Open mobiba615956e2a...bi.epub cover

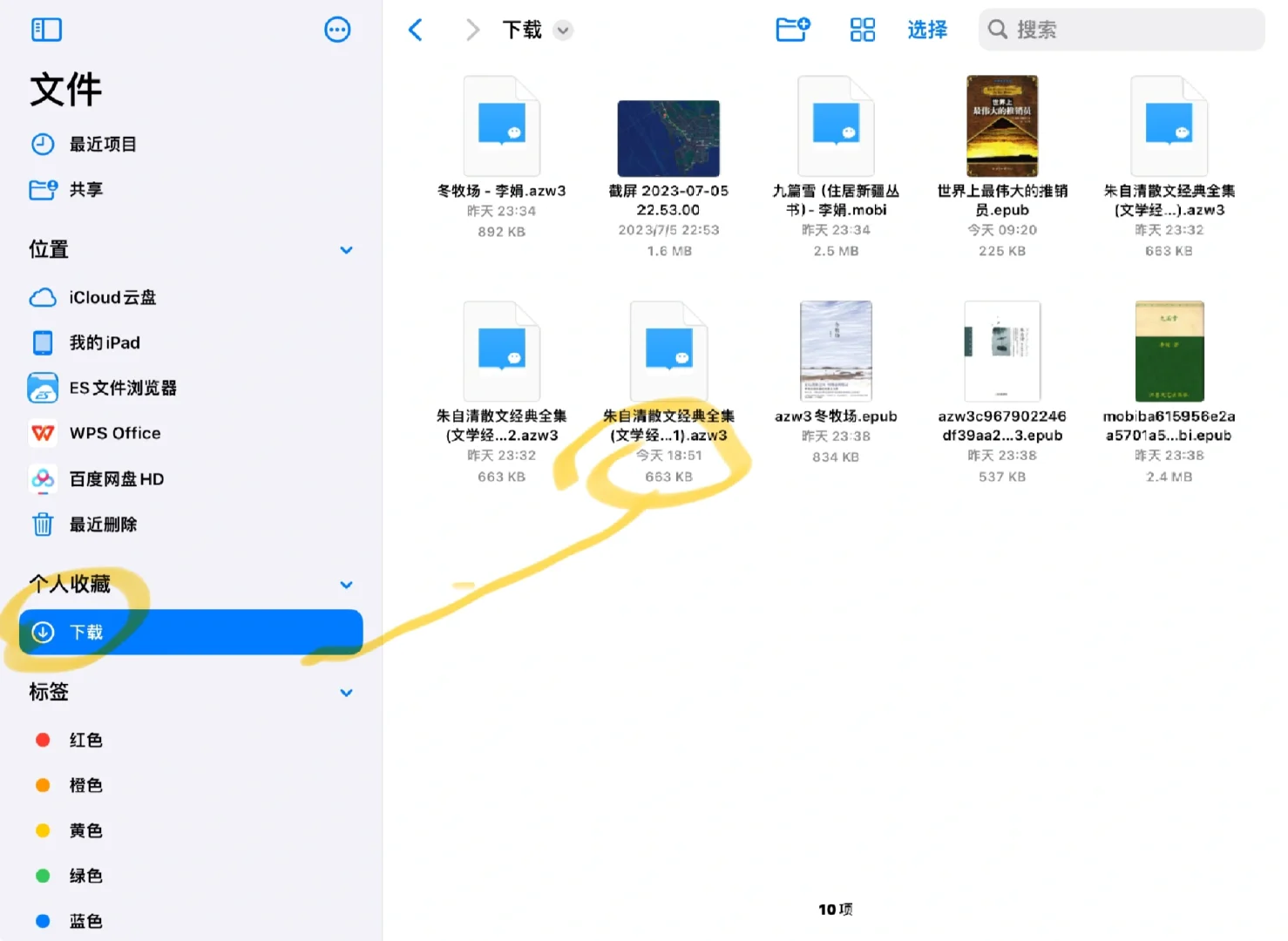click(1169, 351)
